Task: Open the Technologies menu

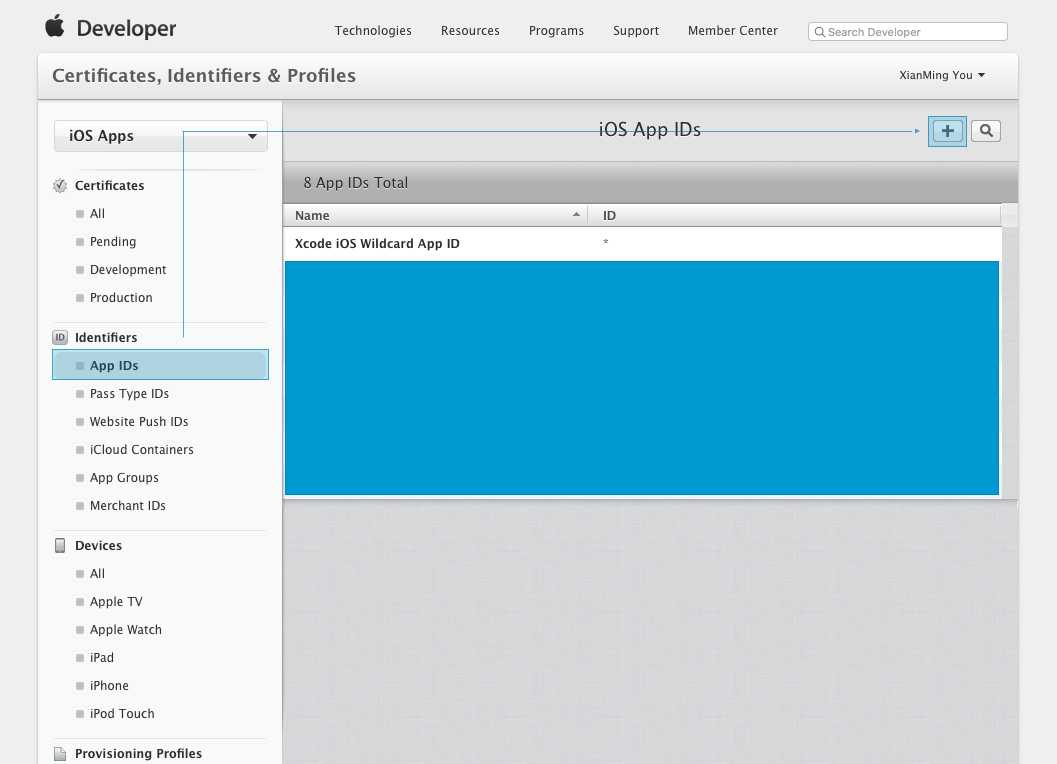Action: [x=373, y=30]
